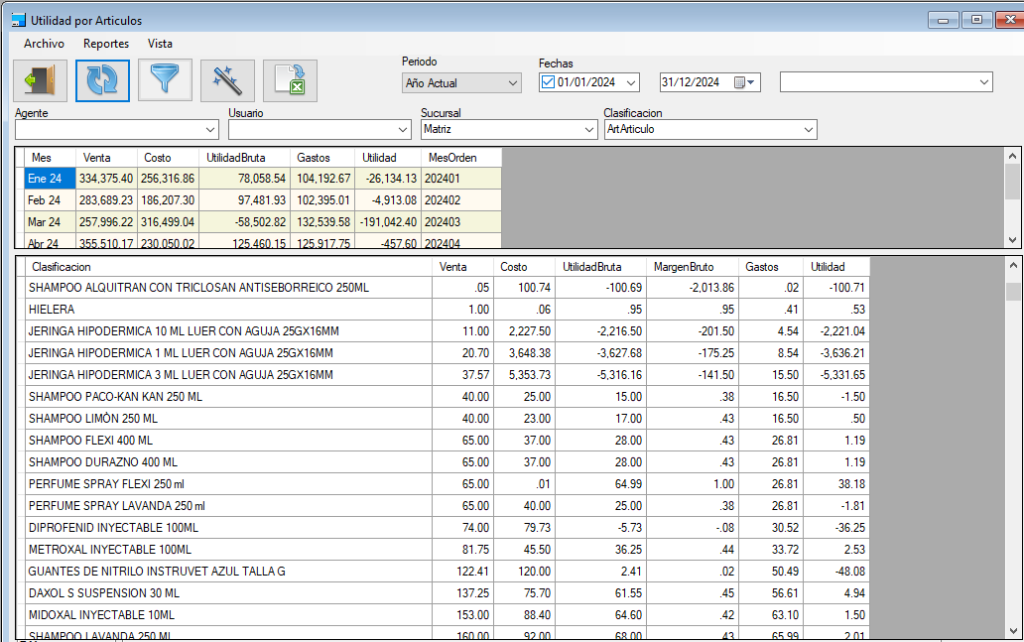Click the magic wand icon

click(227, 81)
